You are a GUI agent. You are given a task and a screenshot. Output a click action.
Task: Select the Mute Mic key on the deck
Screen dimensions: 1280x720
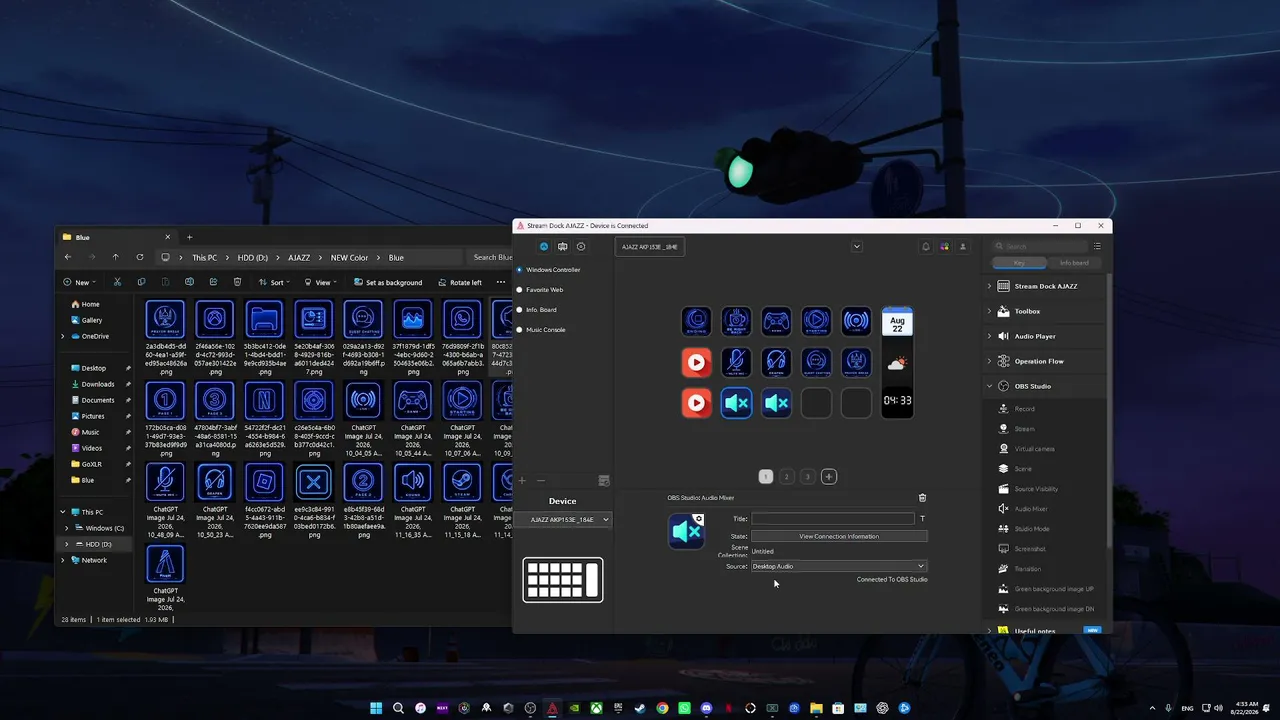pyautogui.click(x=736, y=362)
